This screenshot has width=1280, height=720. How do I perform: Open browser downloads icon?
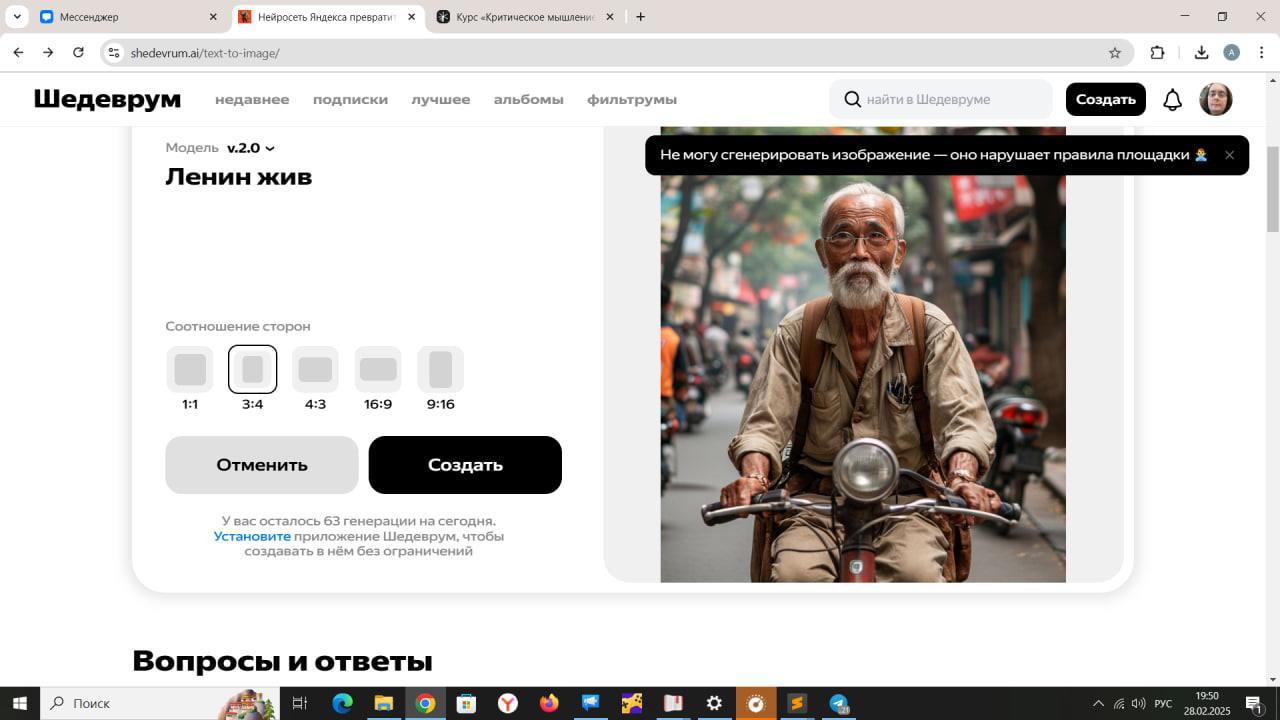[1201, 53]
